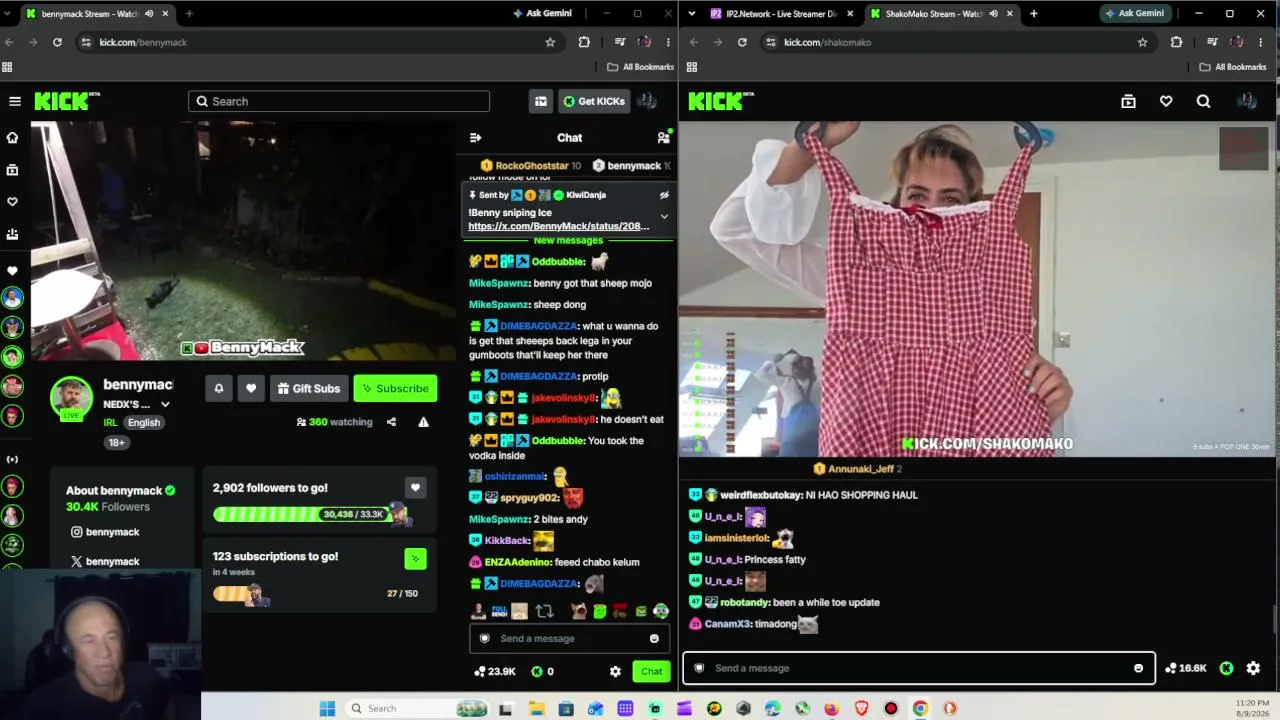1280x720 pixels.
Task: Send message with green Chat button
Action: (x=651, y=671)
